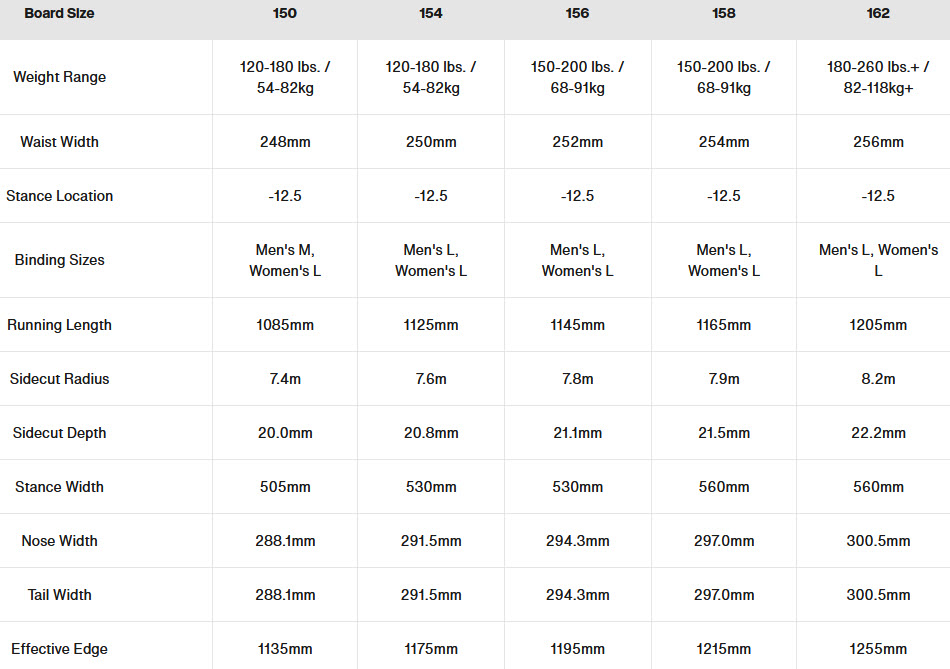This screenshot has width=950, height=669.
Task: Click the 156 board size column header
Action: (x=577, y=14)
